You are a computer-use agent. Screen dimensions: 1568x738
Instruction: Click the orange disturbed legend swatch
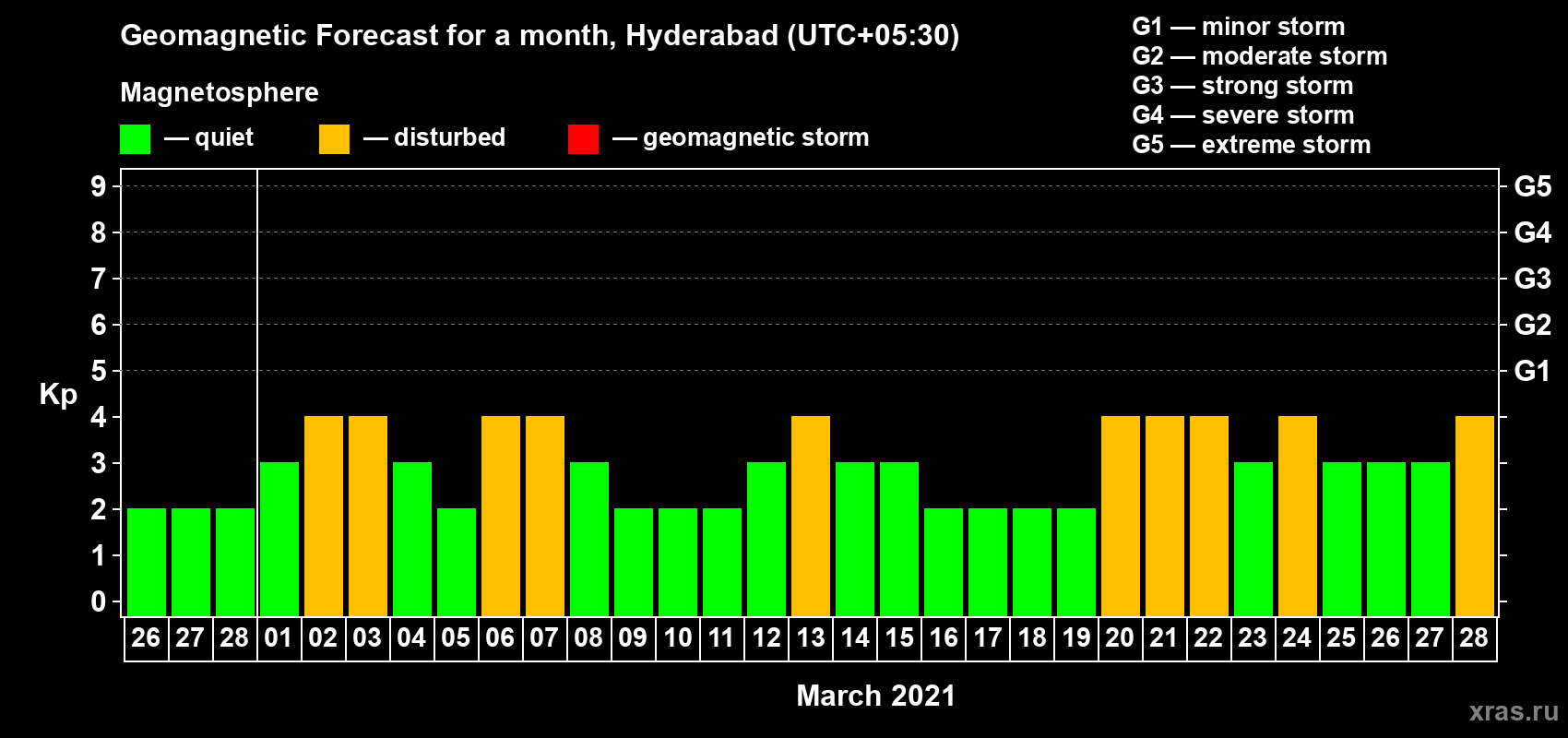click(334, 139)
